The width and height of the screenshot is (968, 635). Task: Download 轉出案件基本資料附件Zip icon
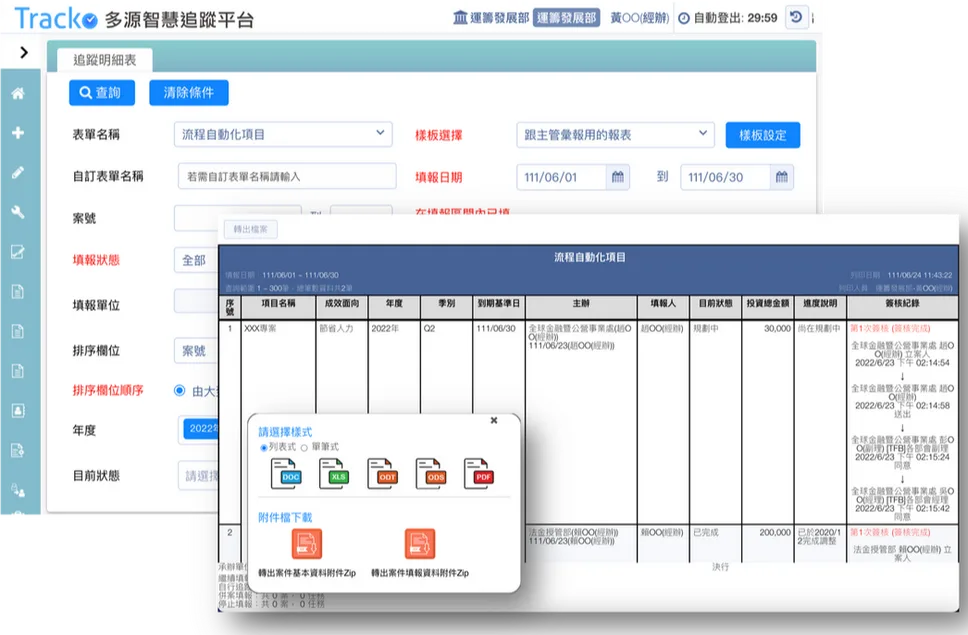click(307, 544)
